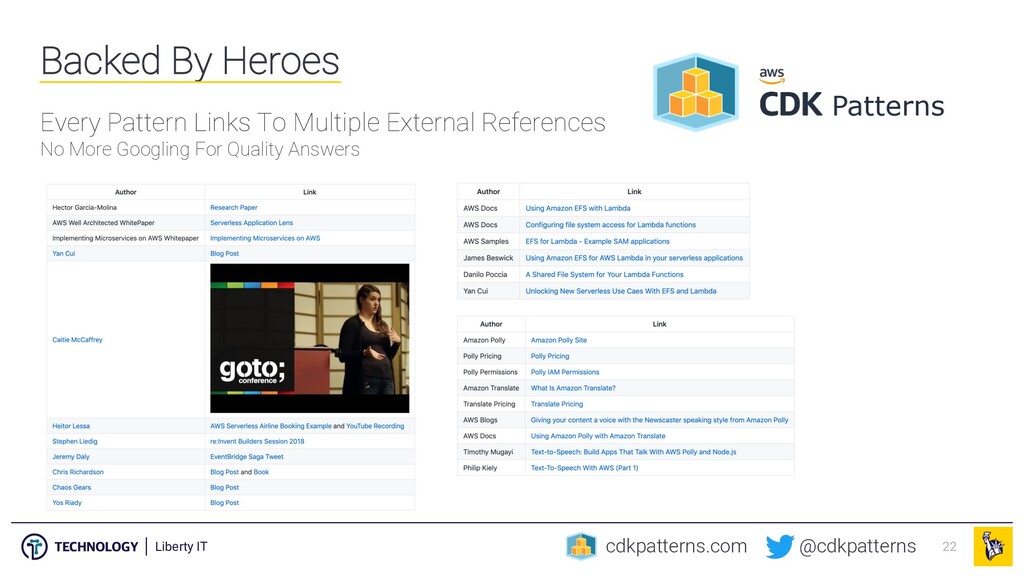Click the Yan Cui author link in left table
This screenshot has height=576, width=1024.
click(63, 253)
